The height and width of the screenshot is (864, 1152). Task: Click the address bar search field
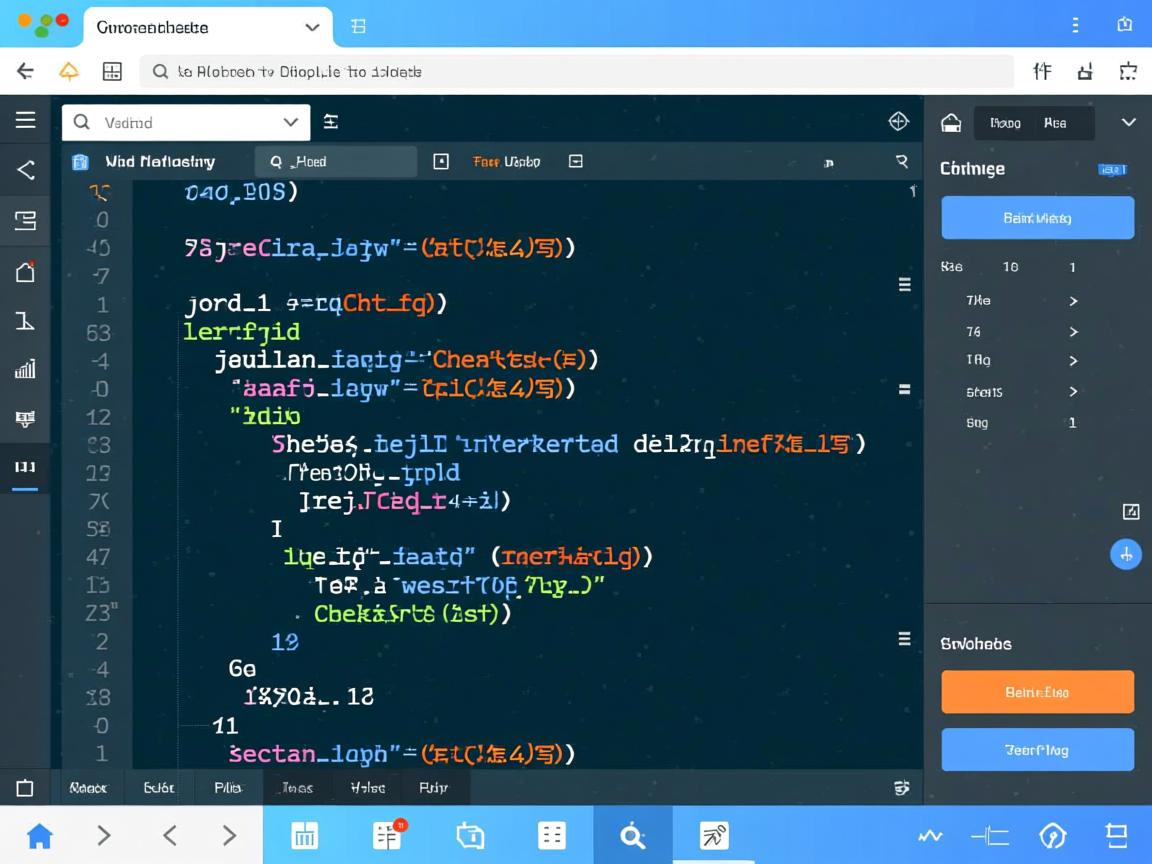coord(580,71)
